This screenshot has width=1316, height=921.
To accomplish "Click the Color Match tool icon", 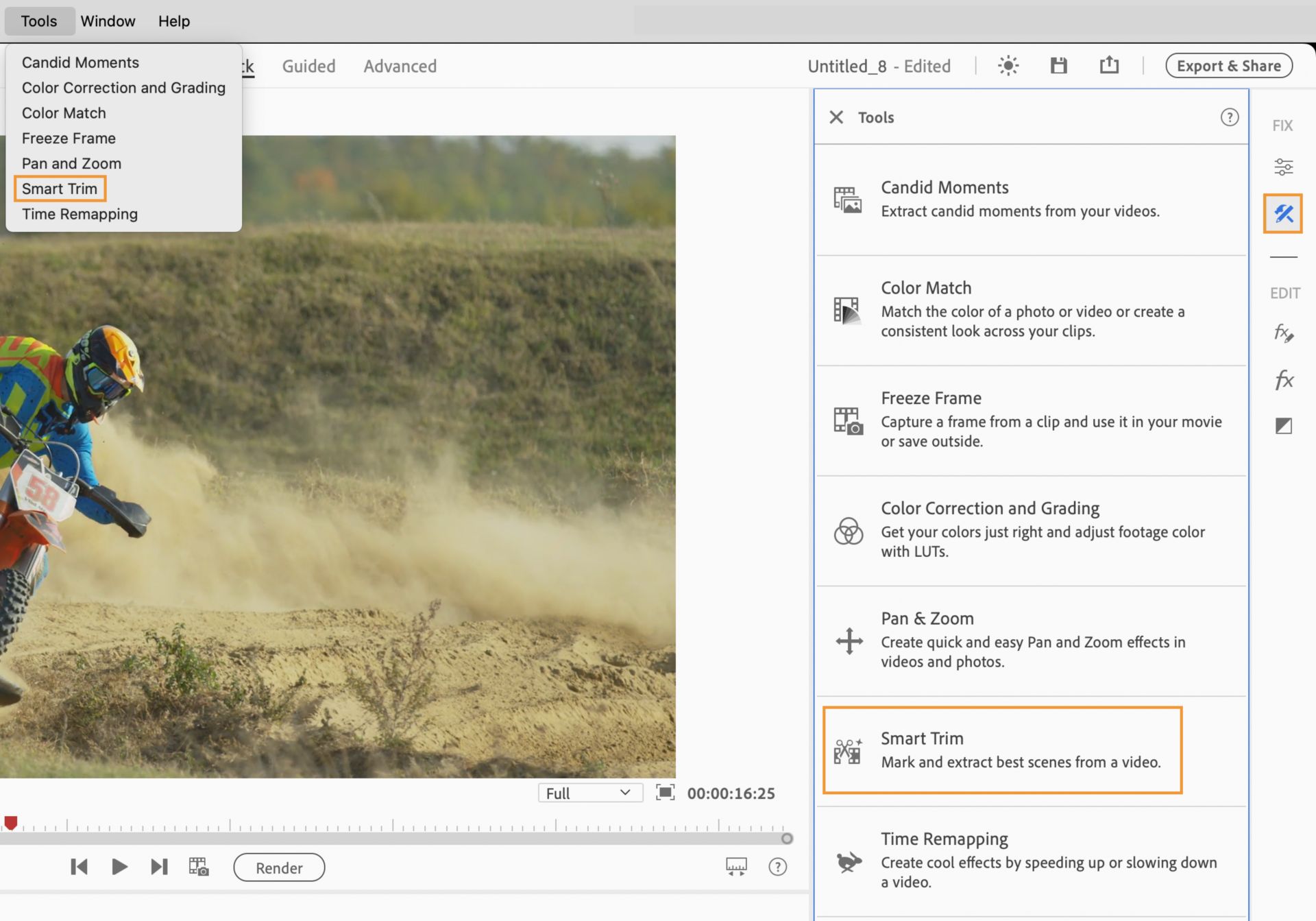I will [x=847, y=309].
